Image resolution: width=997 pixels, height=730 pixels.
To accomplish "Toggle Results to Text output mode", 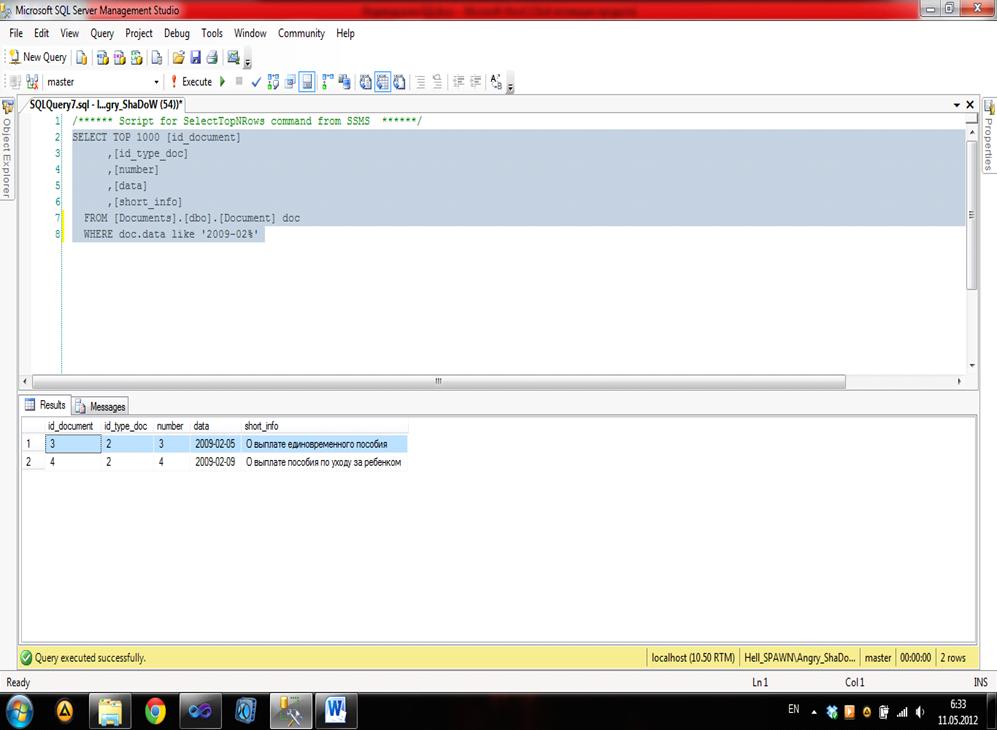I will point(366,82).
